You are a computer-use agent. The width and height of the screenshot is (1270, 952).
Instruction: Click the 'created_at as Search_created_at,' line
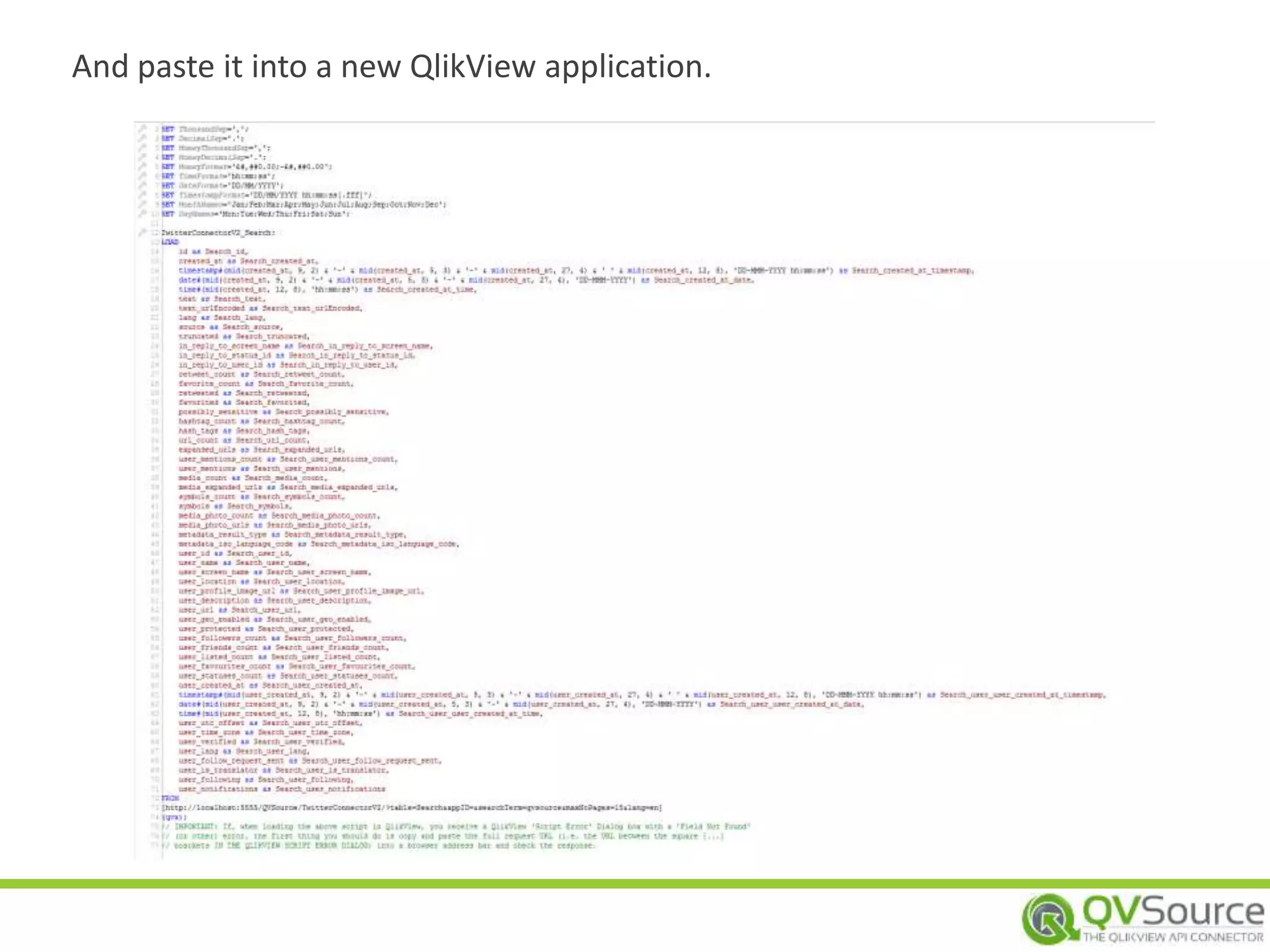(x=249, y=261)
